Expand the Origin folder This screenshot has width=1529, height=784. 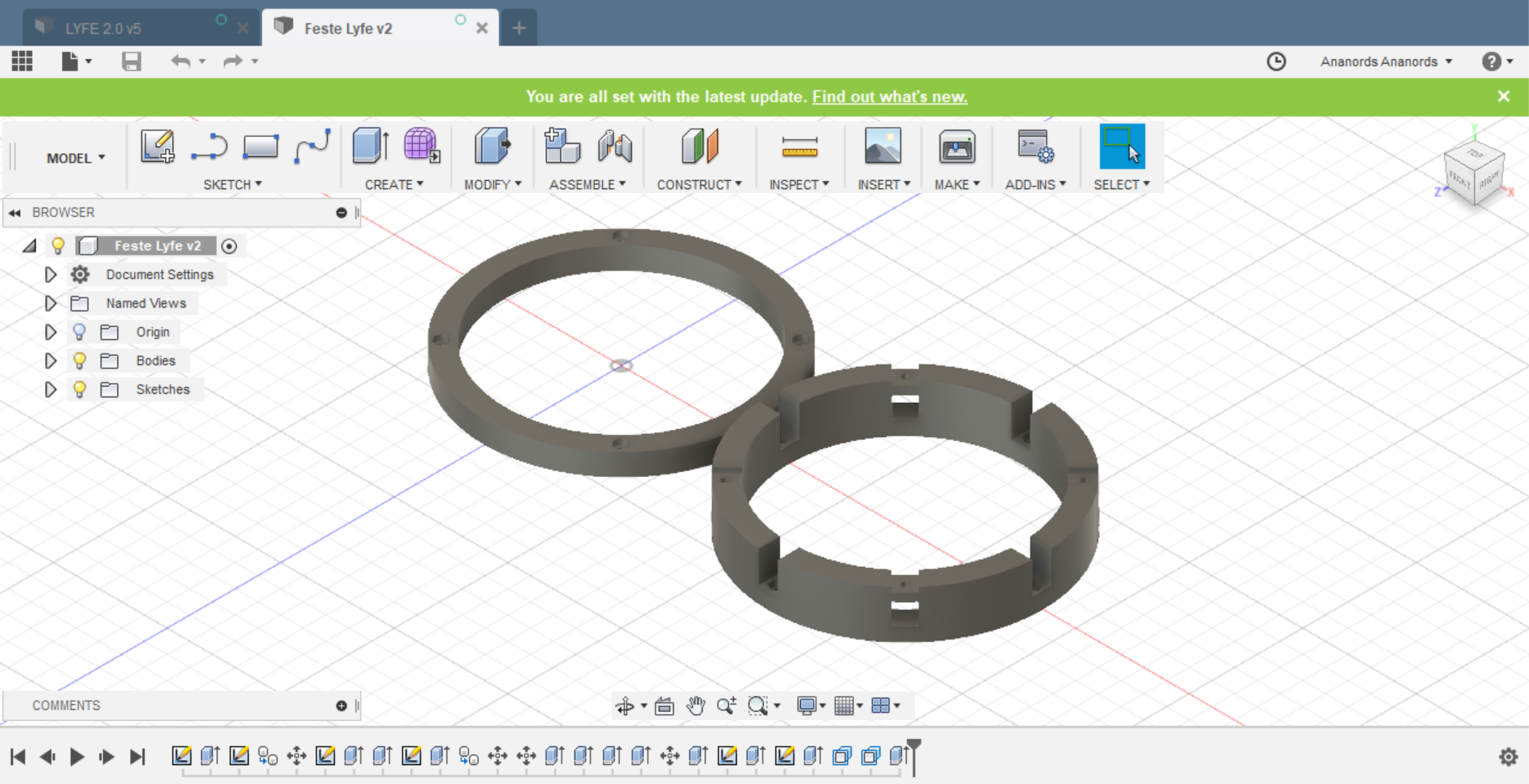coord(50,332)
